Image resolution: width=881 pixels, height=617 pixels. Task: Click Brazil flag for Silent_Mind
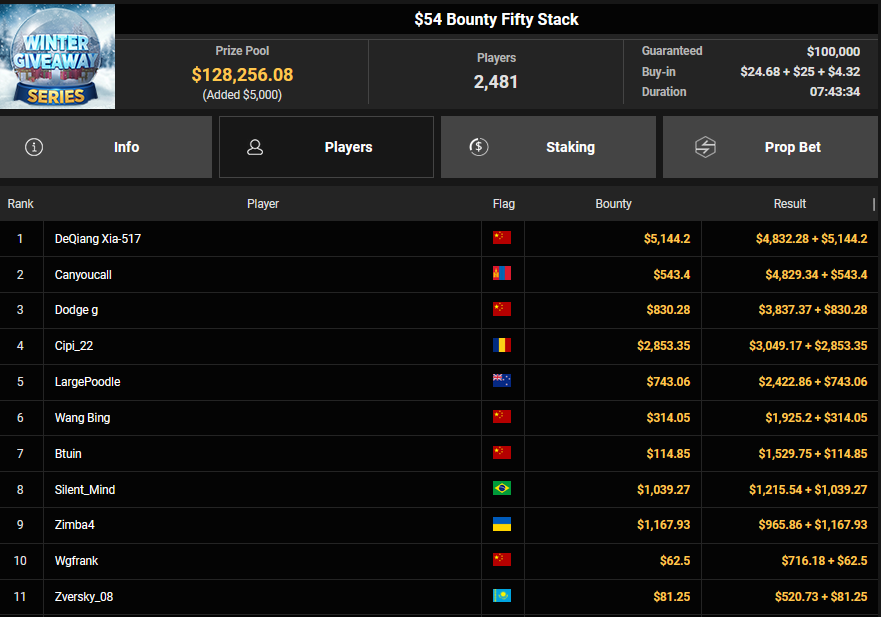pyautogui.click(x=502, y=489)
